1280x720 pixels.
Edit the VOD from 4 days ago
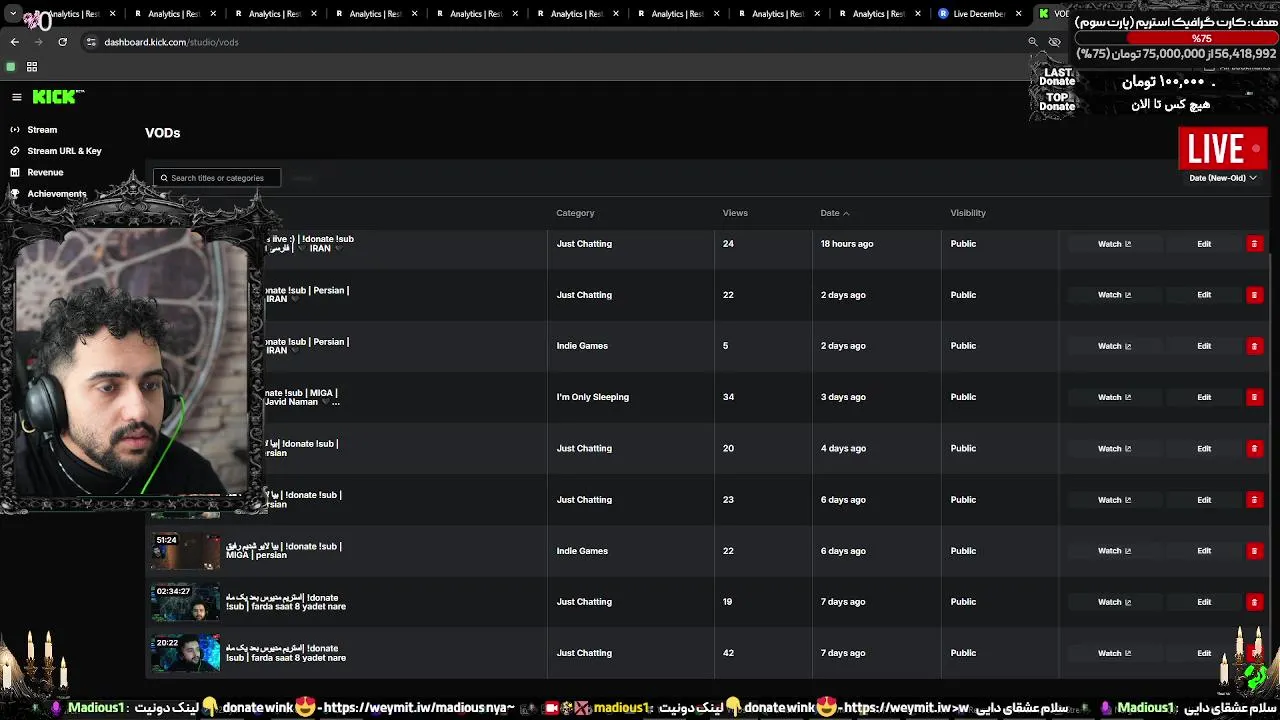coord(1204,448)
